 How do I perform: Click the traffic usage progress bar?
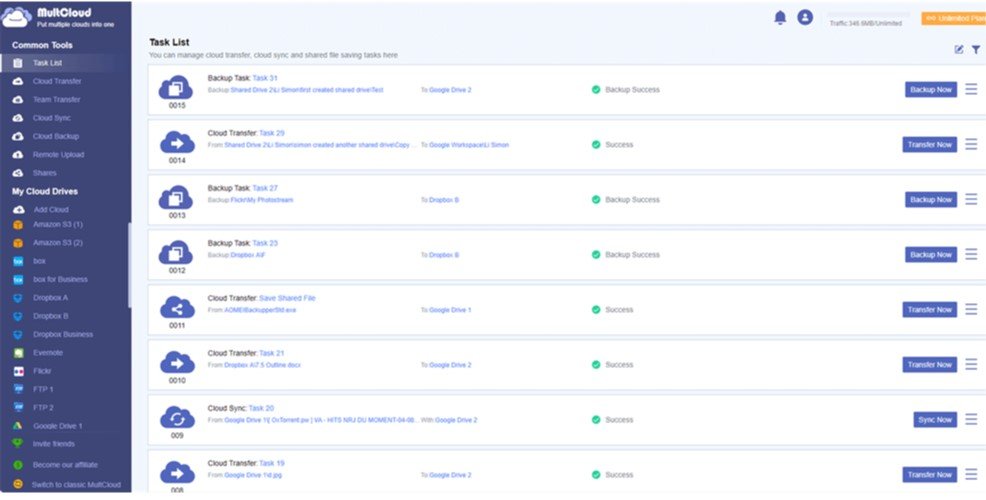point(868,14)
